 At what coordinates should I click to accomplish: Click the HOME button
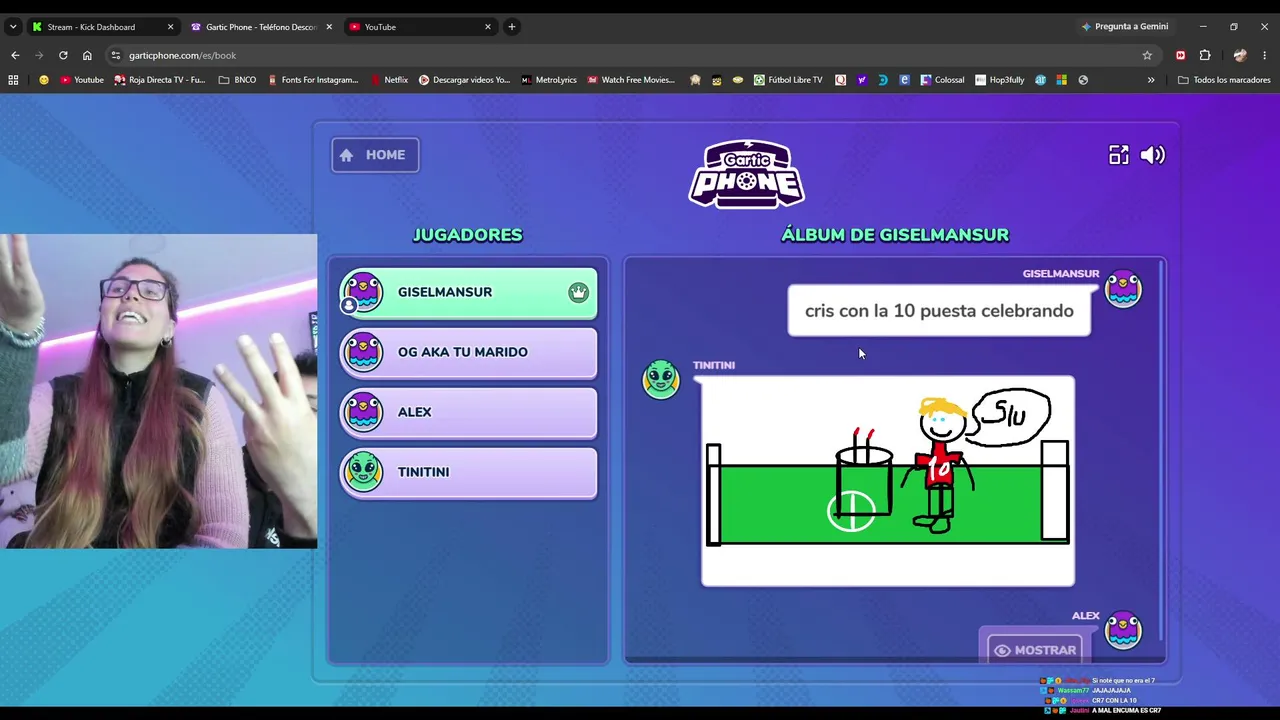[x=375, y=155]
